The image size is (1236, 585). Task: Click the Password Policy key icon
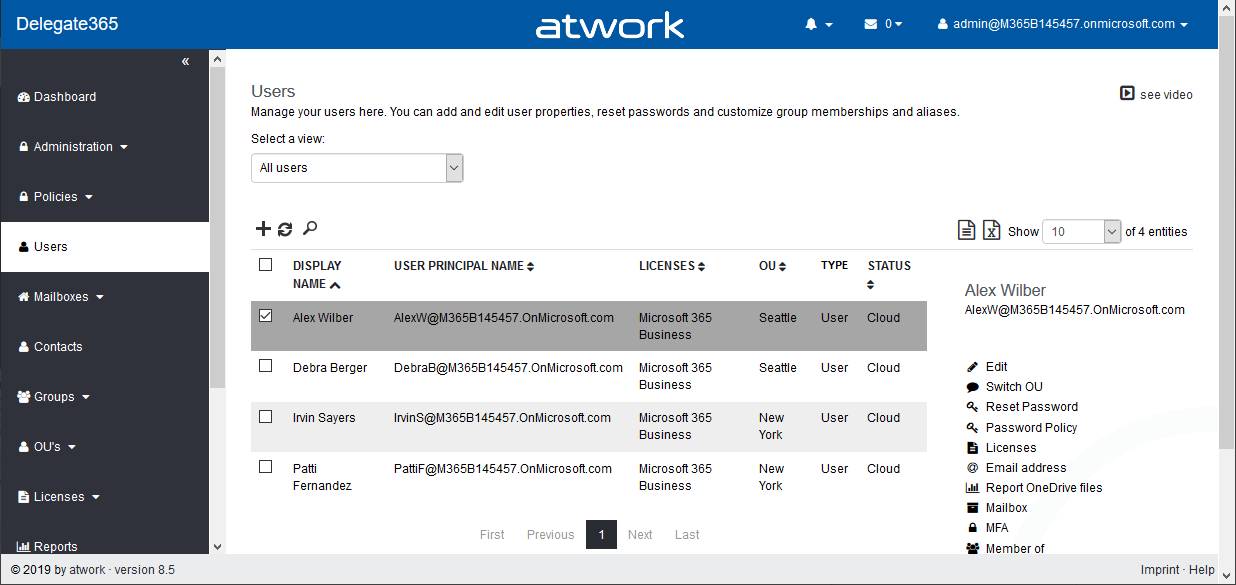click(x=972, y=427)
